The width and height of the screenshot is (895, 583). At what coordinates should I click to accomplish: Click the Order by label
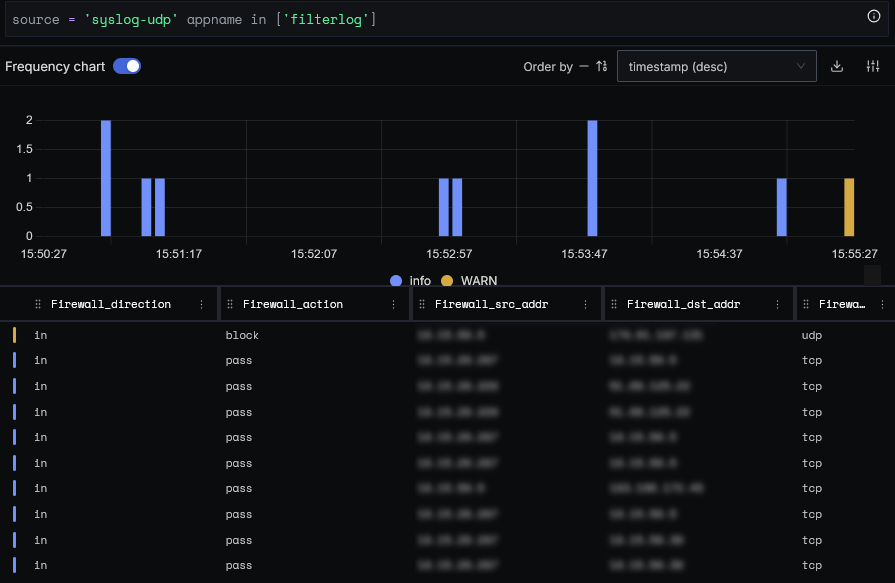pyautogui.click(x=547, y=66)
